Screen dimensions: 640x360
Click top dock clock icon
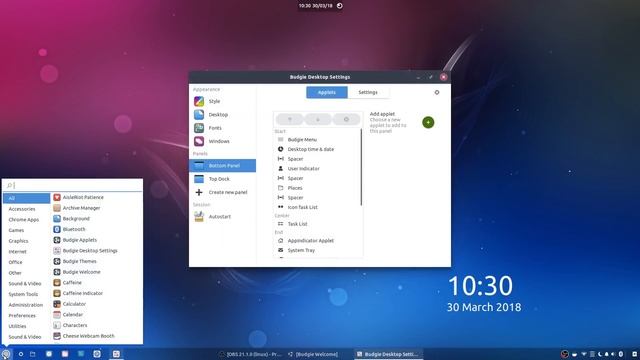click(340, 6)
